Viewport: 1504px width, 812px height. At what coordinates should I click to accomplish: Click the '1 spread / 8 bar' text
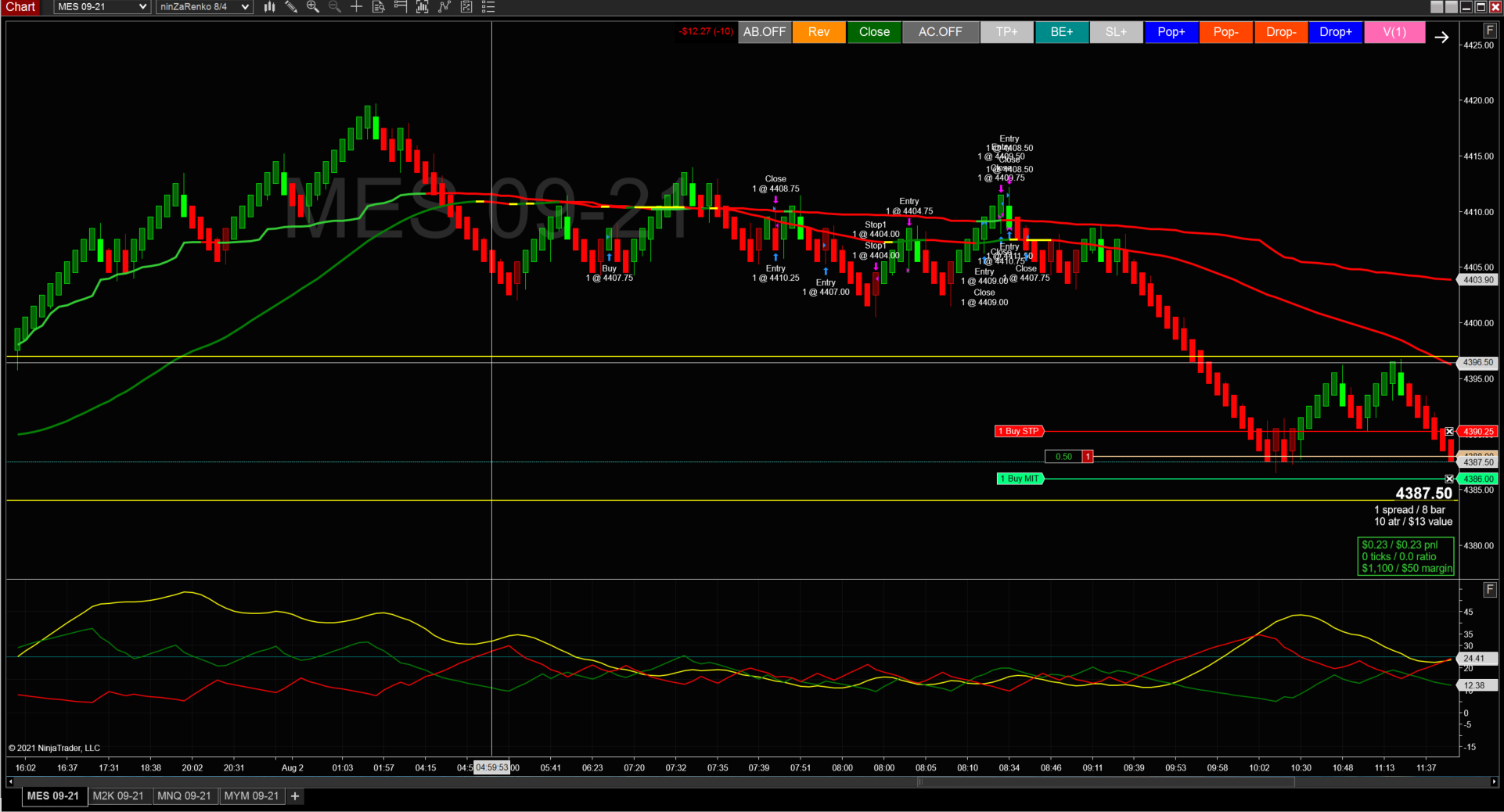(1409, 510)
